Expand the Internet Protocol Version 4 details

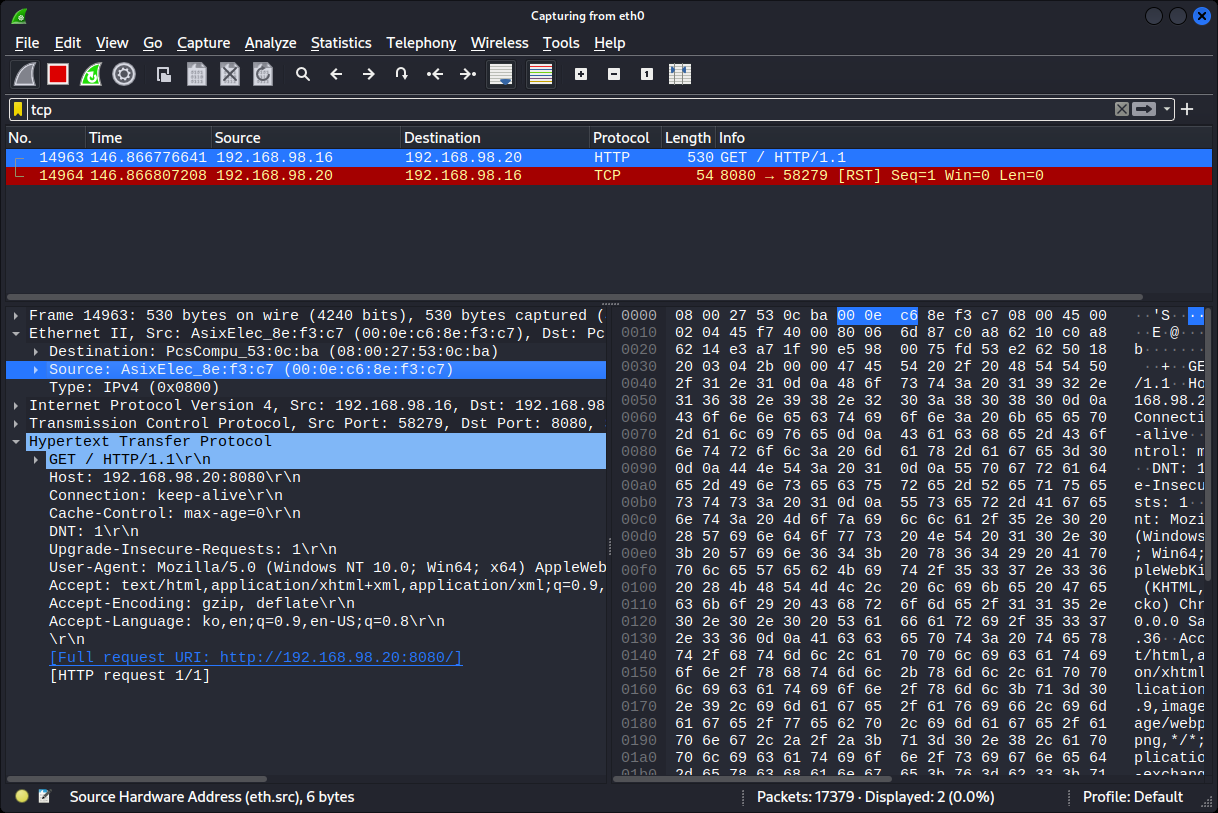(x=14, y=405)
